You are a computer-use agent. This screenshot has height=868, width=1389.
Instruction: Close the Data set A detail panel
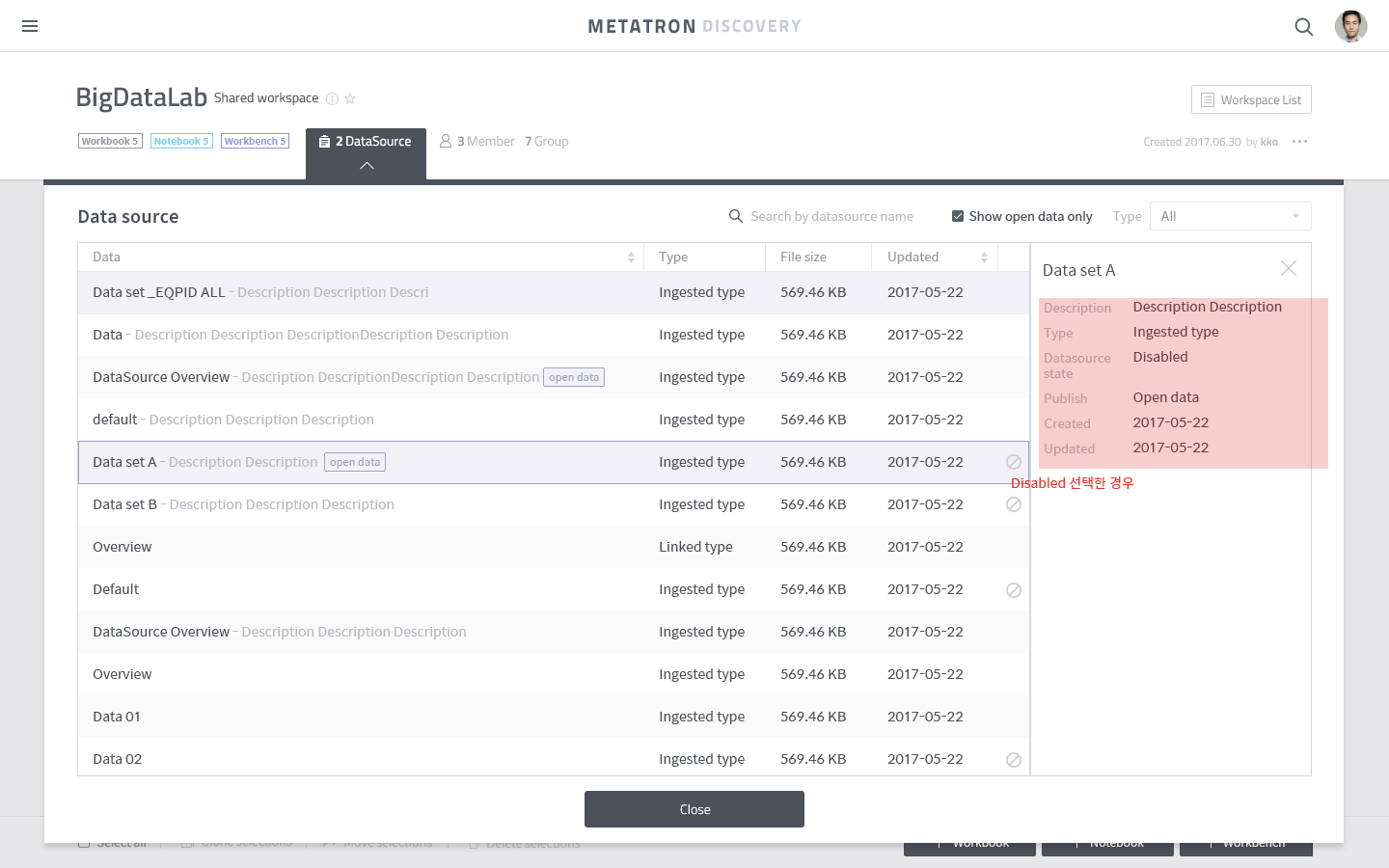pos(1289,269)
